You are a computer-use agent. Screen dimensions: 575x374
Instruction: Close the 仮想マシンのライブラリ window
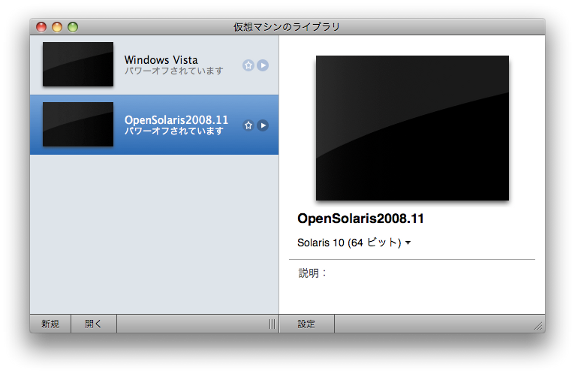(41, 27)
